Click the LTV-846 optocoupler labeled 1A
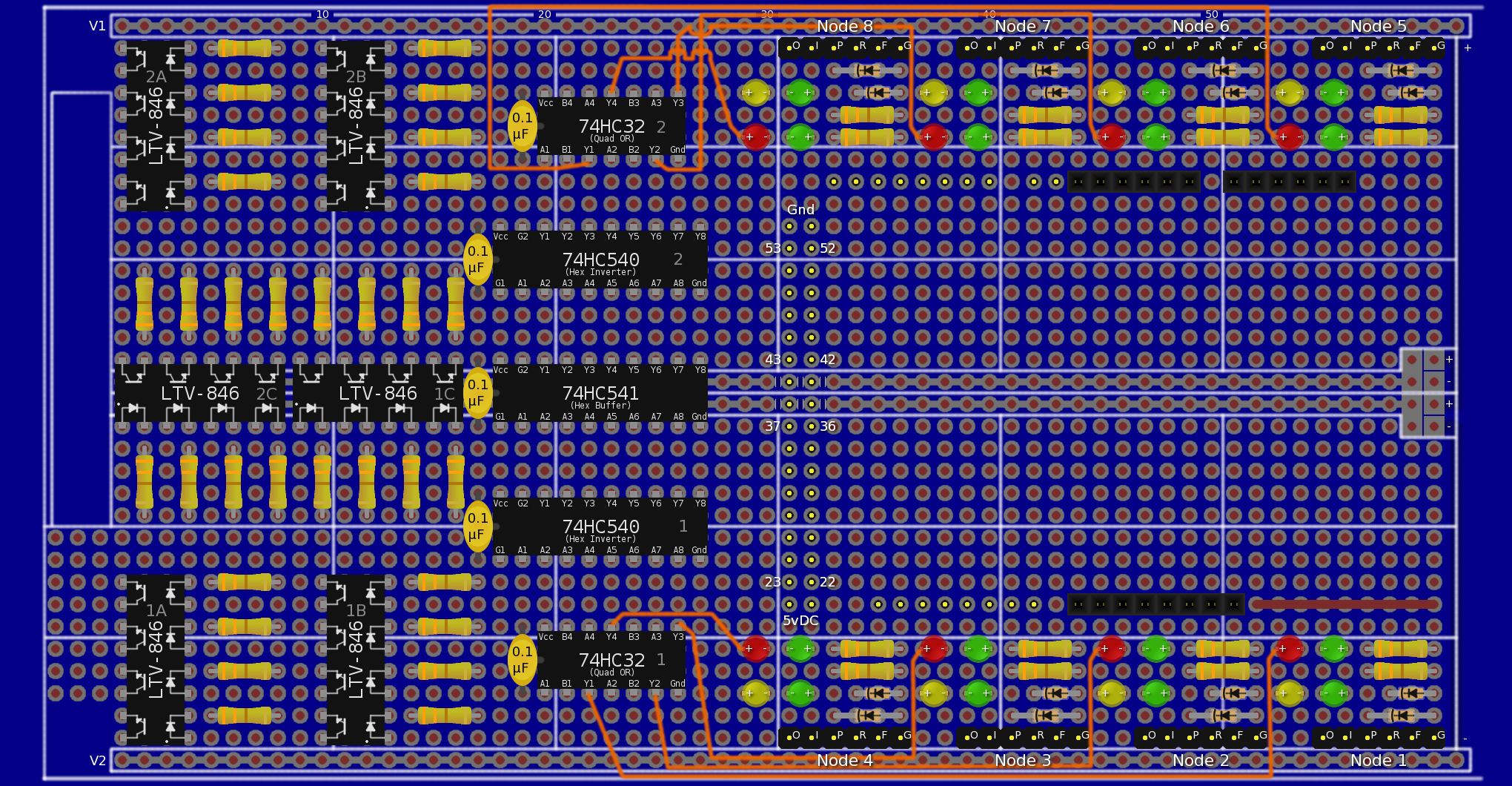 click(156, 660)
